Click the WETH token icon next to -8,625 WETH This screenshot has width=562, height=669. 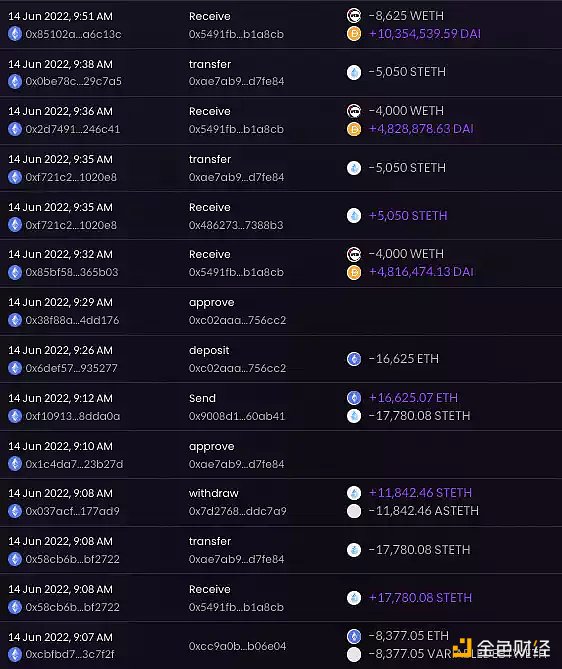[354, 16]
